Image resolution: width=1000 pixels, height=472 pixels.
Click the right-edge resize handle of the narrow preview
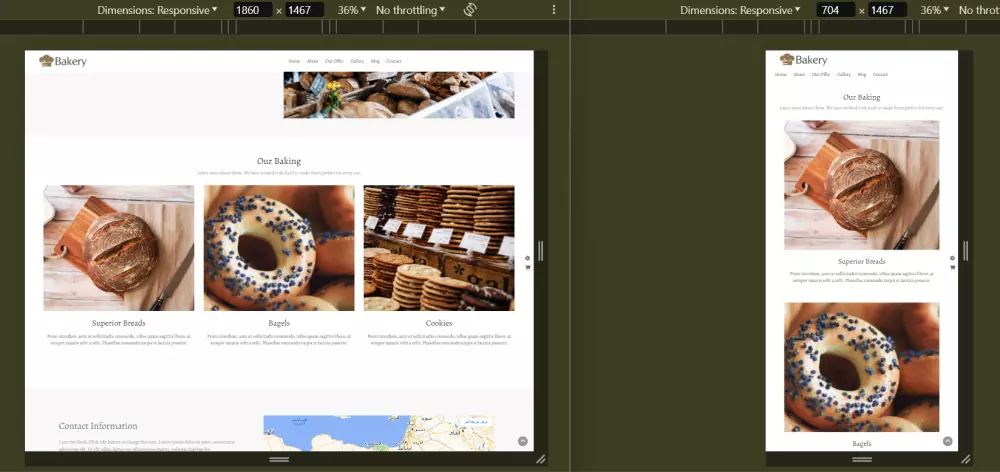(966, 251)
